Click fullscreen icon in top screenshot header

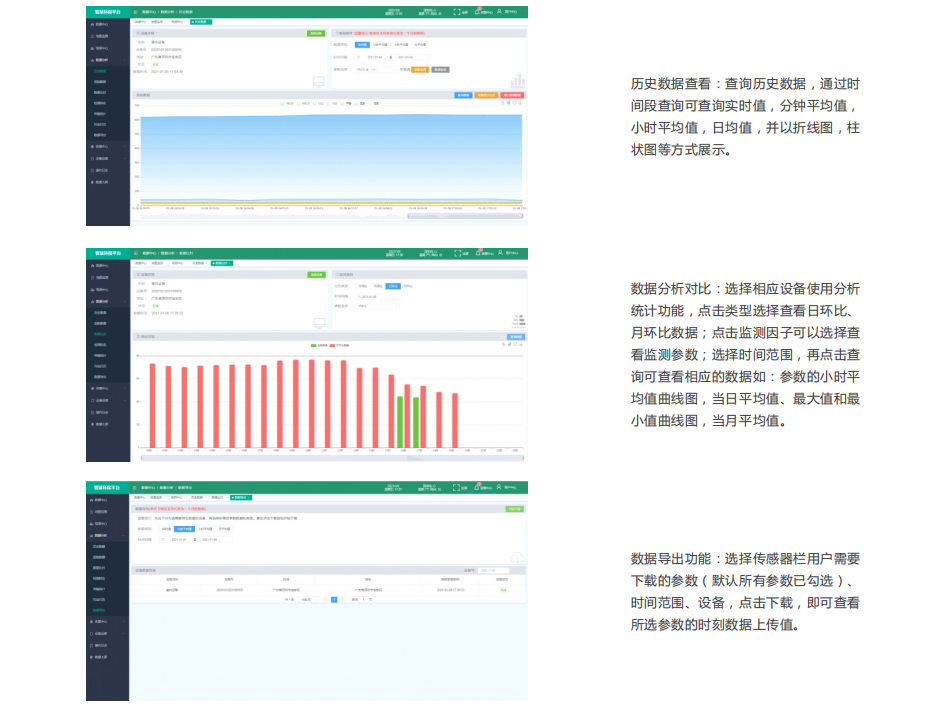click(457, 12)
